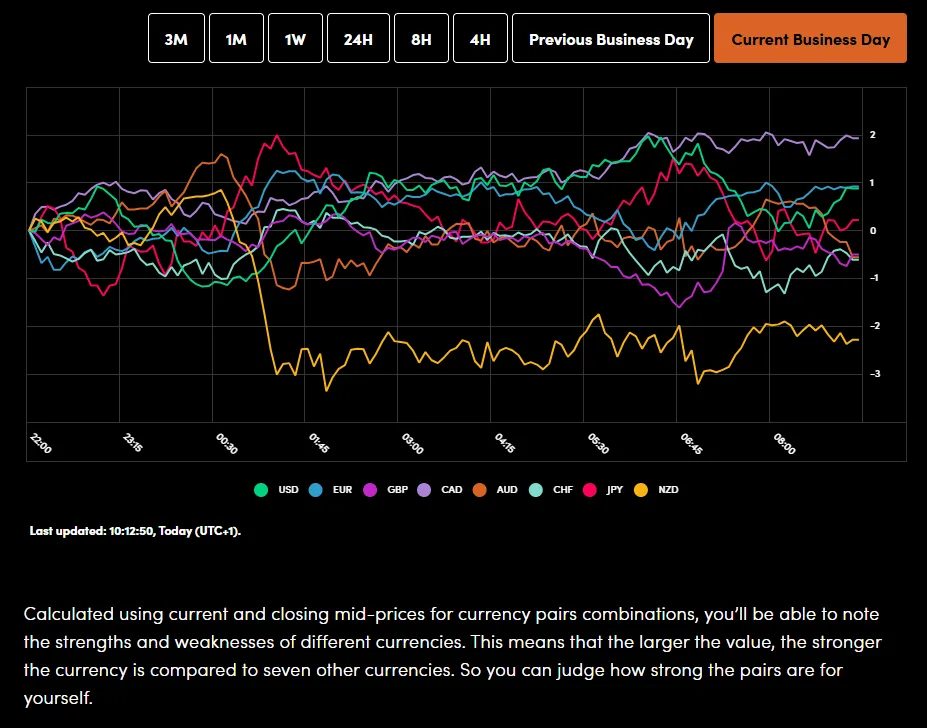Switch to the 4H timeframe
This screenshot has width=927, height=728.
tap(480, 39)
